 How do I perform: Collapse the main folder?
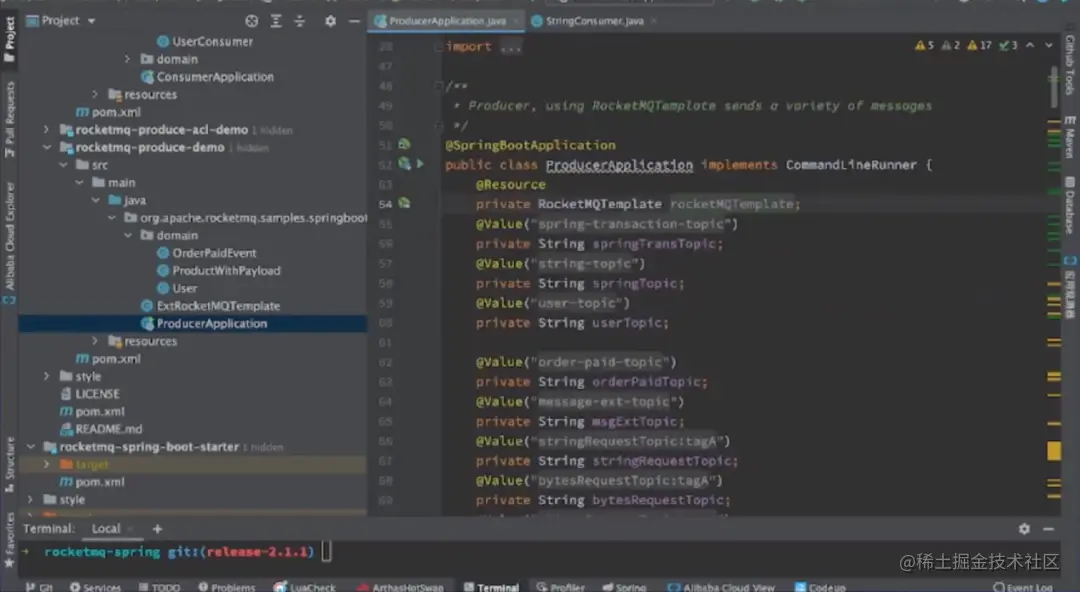click(x=79, y=183)
